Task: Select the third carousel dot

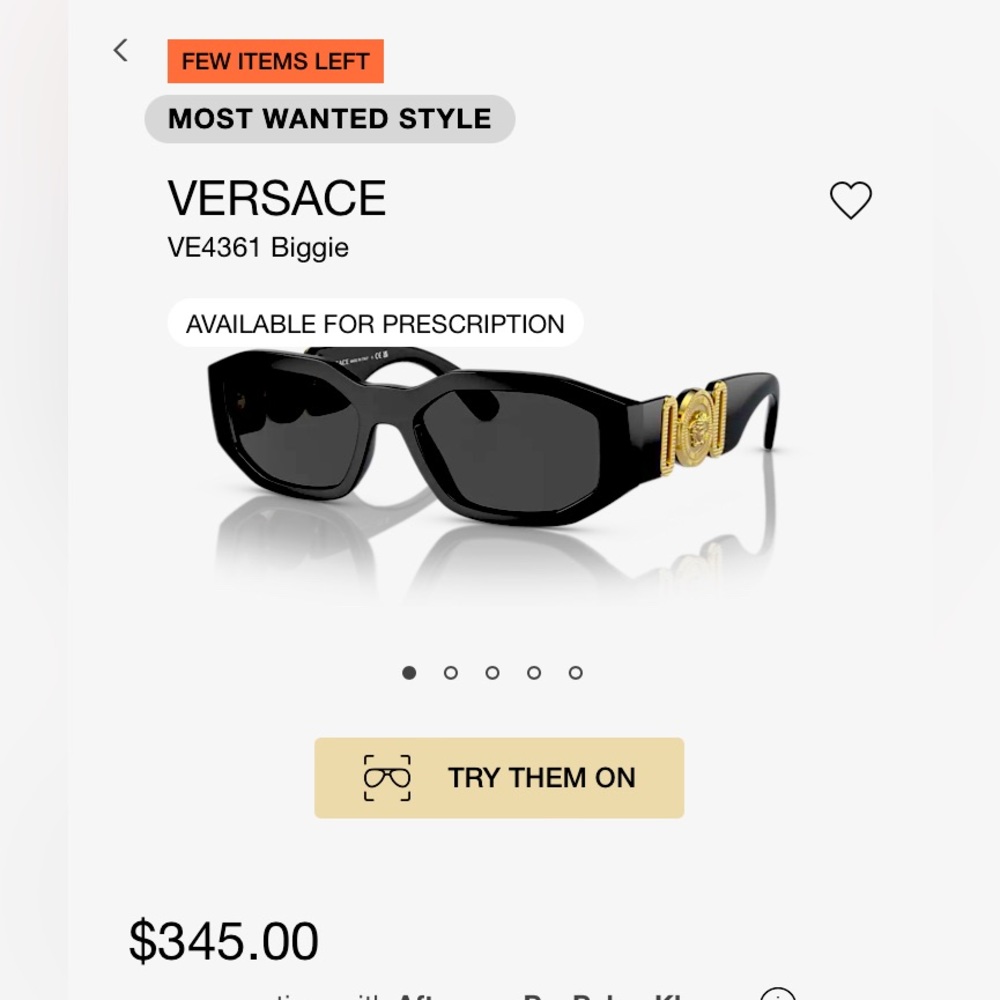Action: 493,673
